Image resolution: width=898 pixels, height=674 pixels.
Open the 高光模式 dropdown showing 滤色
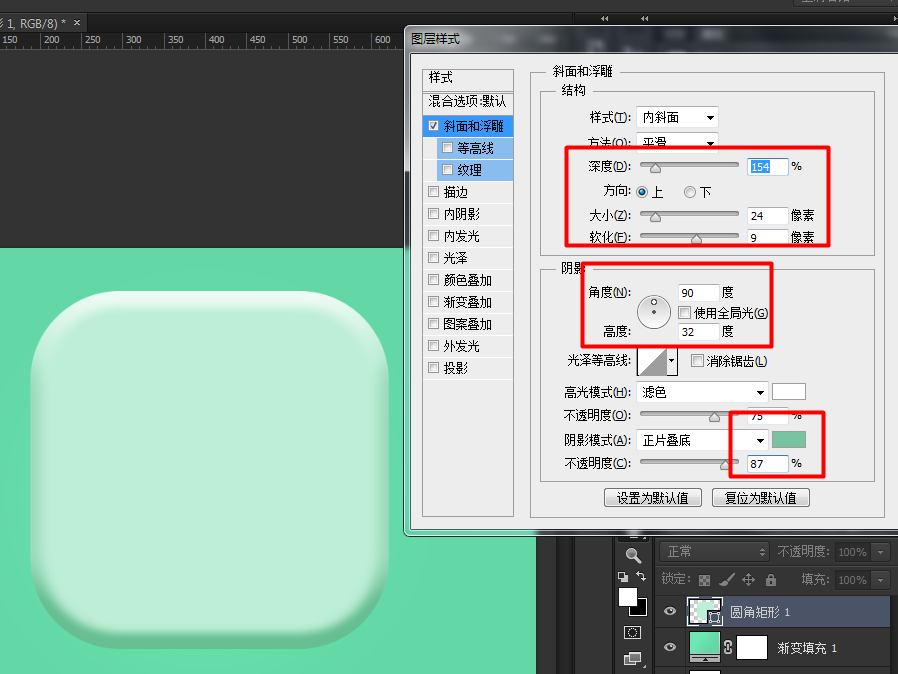700,391
